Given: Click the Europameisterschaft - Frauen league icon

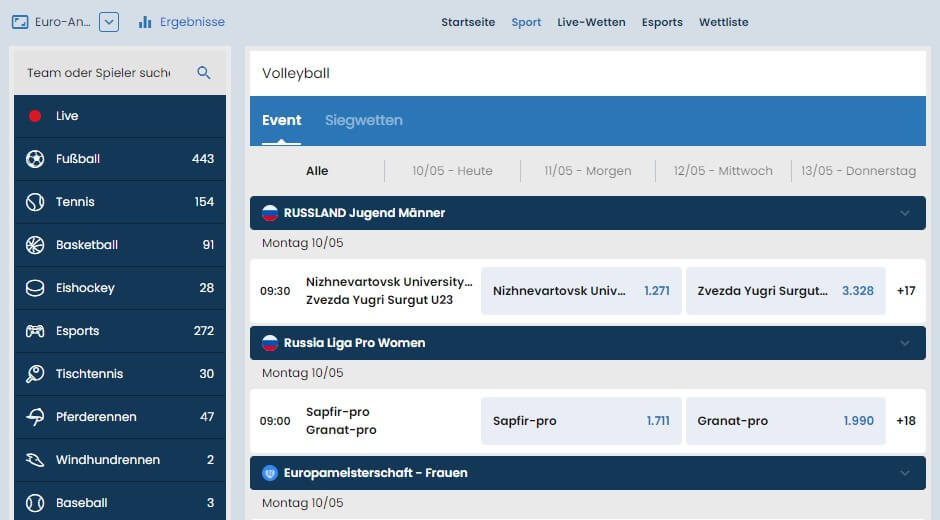Looking at the screenshot, I should (x=270, y=473).
